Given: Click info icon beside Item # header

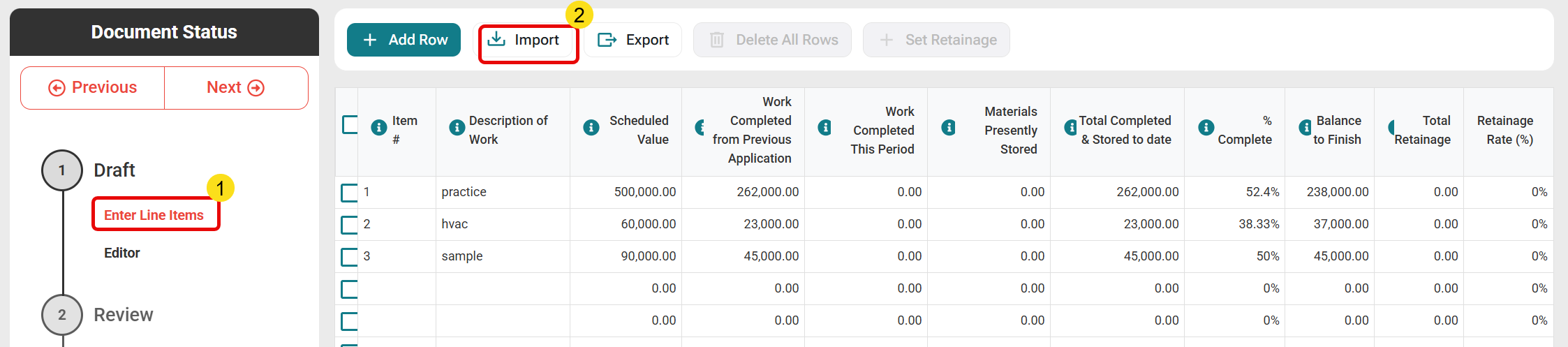Looking at the screenshot, I should [x=378, y=128].
